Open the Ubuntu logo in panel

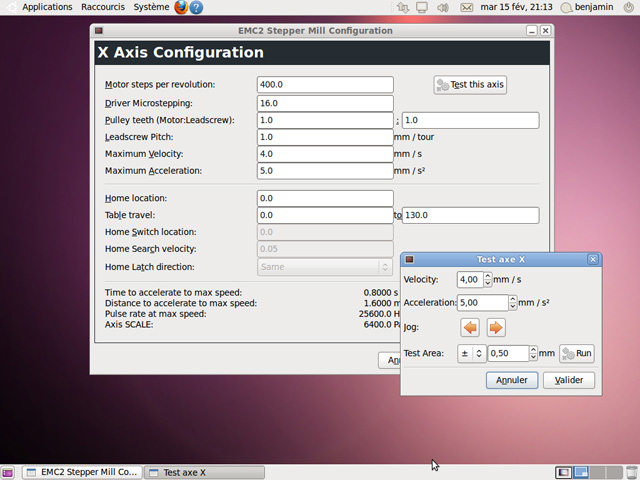(x=10, y=7)
